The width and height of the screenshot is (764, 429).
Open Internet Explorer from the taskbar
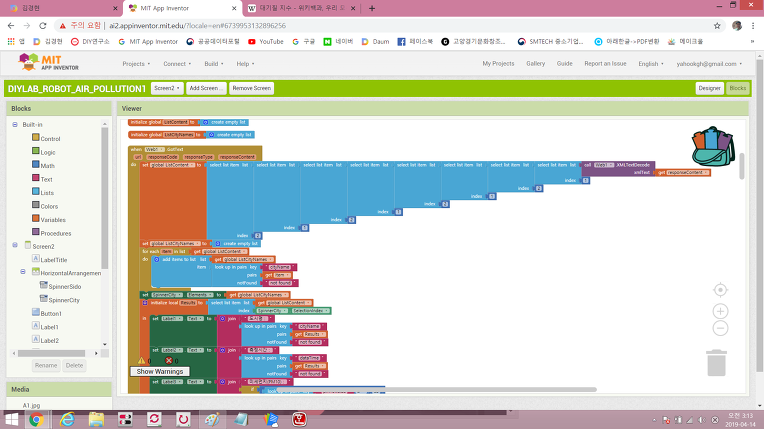pos(67,419)
